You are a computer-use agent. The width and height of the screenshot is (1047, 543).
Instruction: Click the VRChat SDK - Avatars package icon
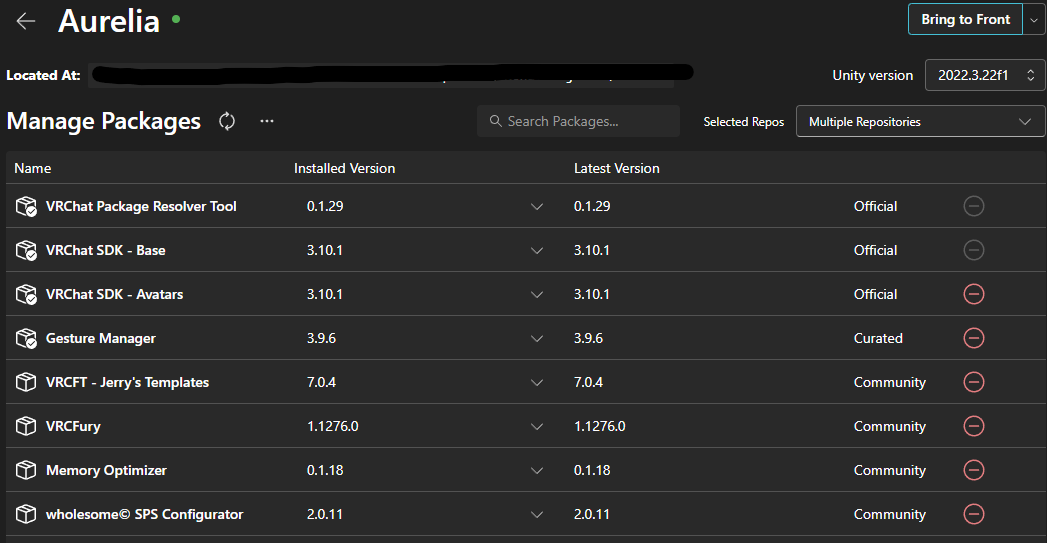point(26,295)
